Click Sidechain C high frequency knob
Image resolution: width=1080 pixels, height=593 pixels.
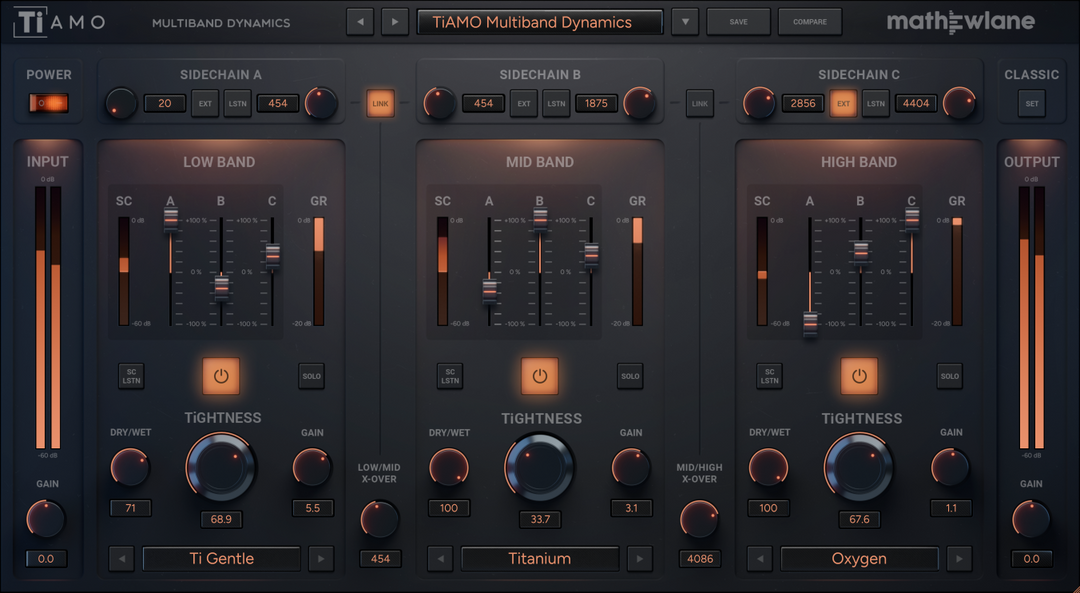pyautogui.click(x=959, y=104)
